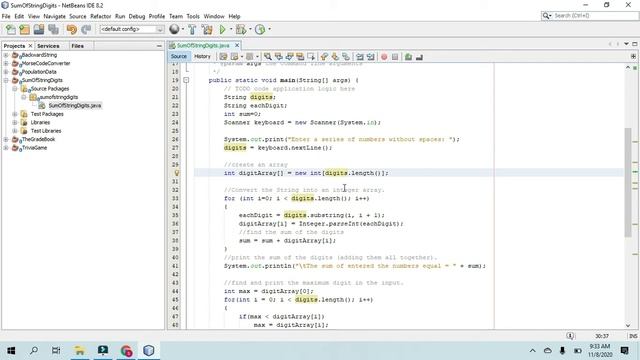Screen dimensions: 640x360
Task: Click Previous Bookmark icon
Action: (x=324, y=57)
